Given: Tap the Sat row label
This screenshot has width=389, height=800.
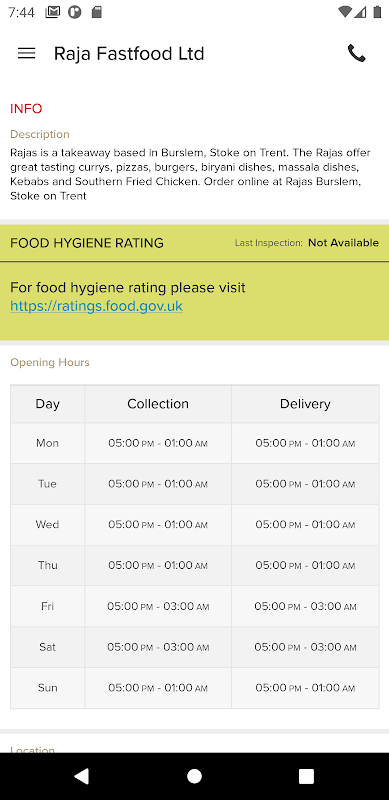Looking at the screenshot, I should click(x=47, y=647).
